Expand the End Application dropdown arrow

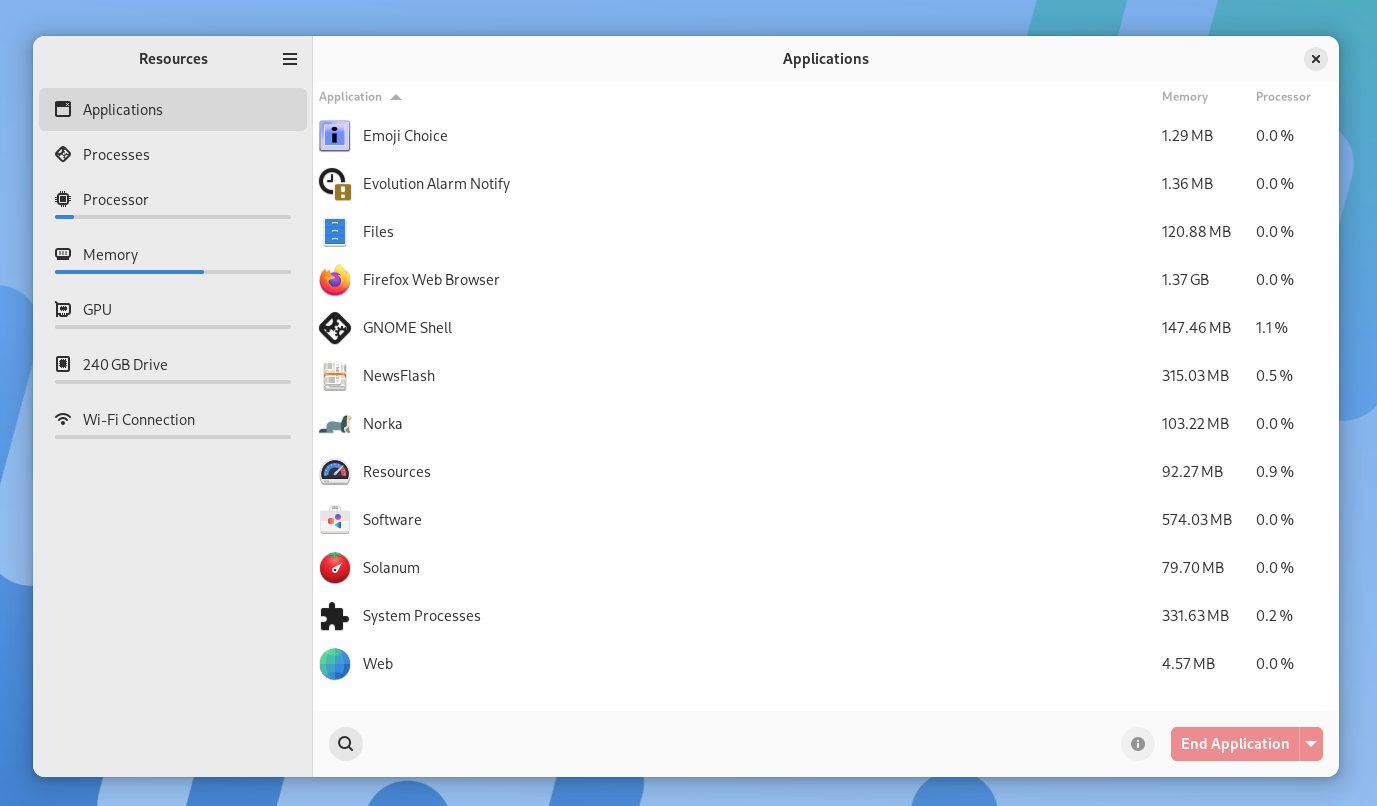point(1311,744)
